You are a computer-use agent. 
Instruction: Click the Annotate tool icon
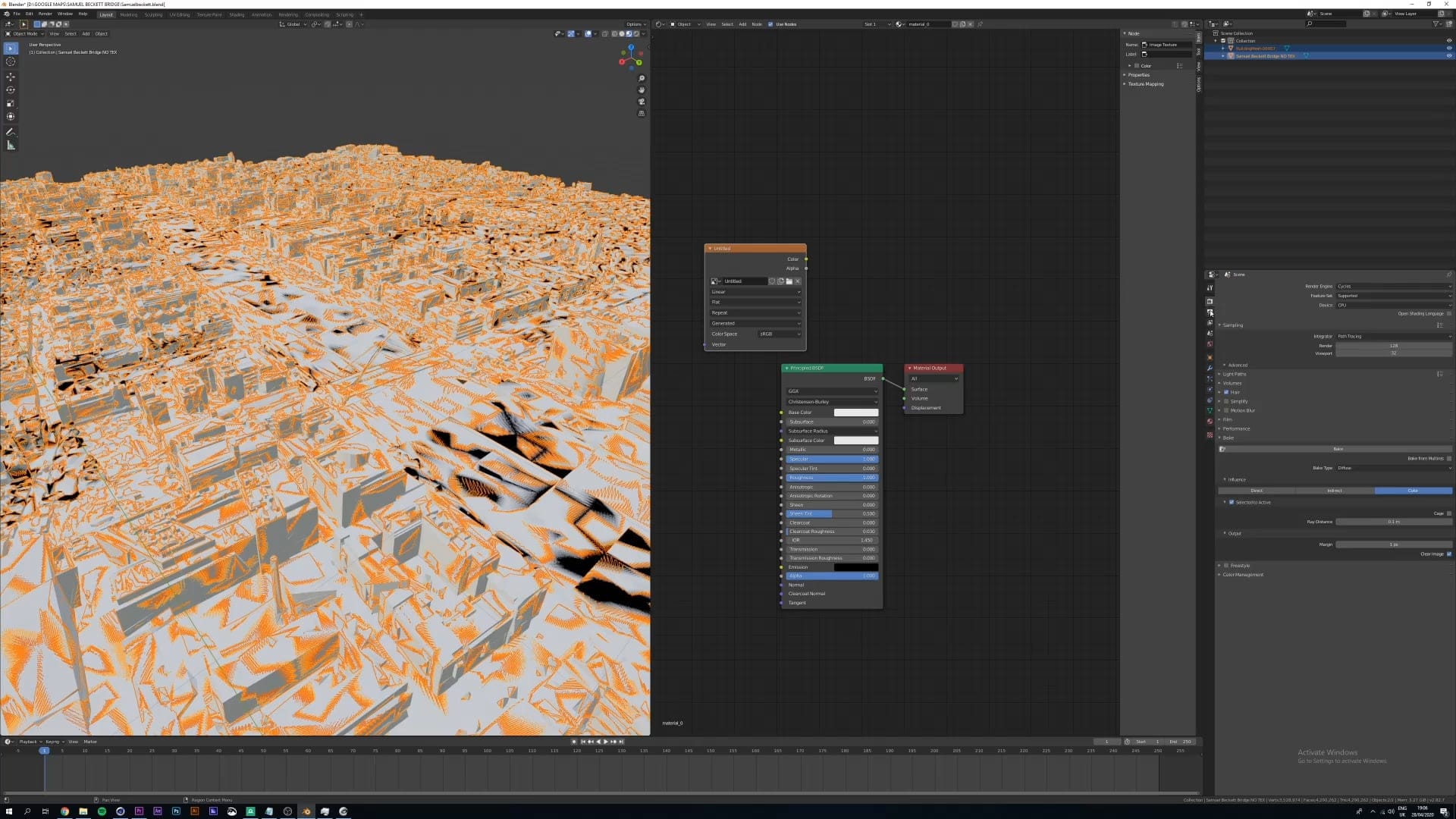(x=11, y=132)
